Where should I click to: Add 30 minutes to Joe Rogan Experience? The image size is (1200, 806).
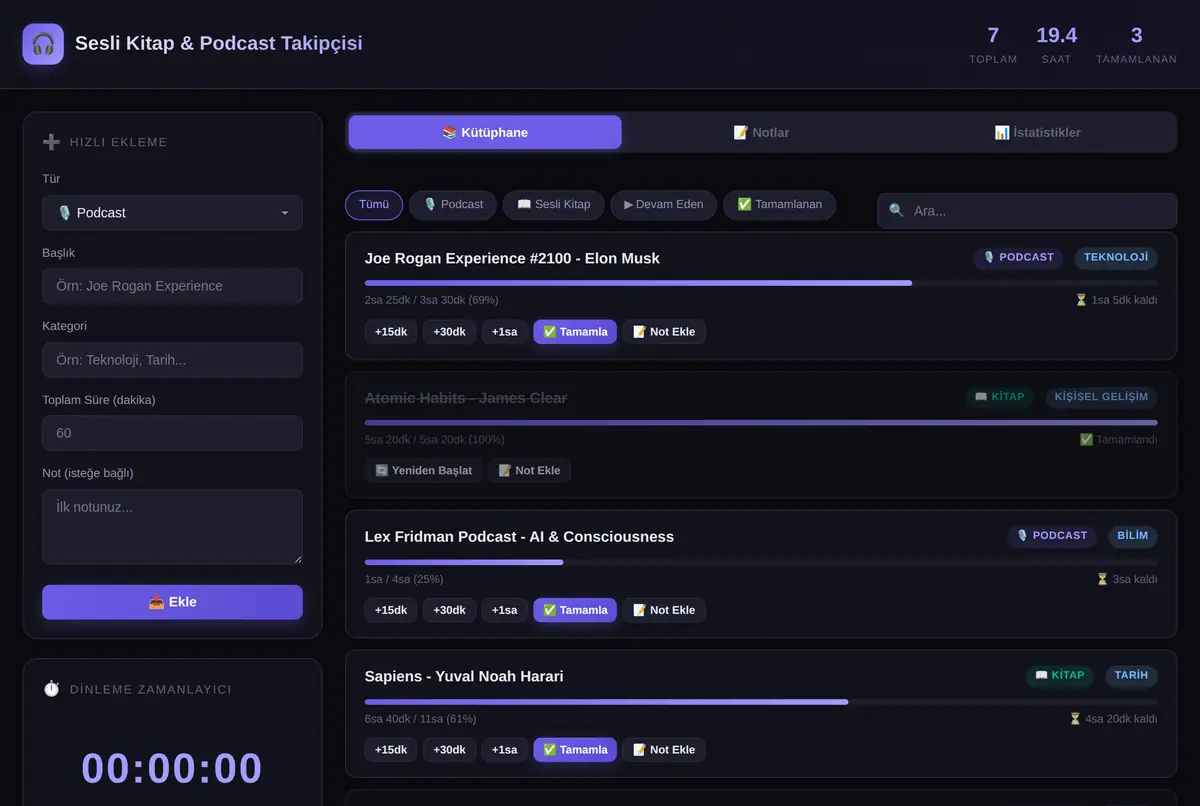449,332
